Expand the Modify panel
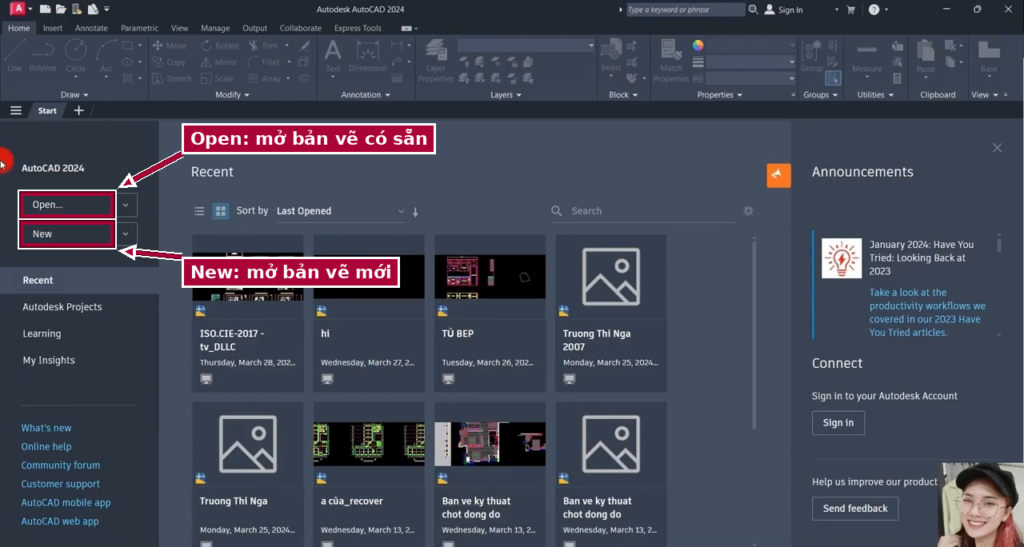Image resolution: width=1024 pixels, height=547 pixels. (x=232, y=95)
